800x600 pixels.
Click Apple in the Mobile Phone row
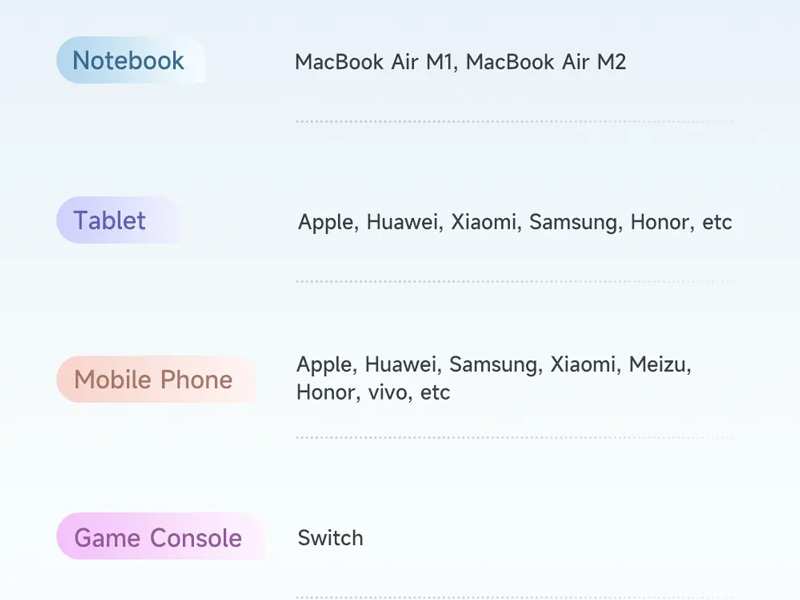click(x=324, y=364)
